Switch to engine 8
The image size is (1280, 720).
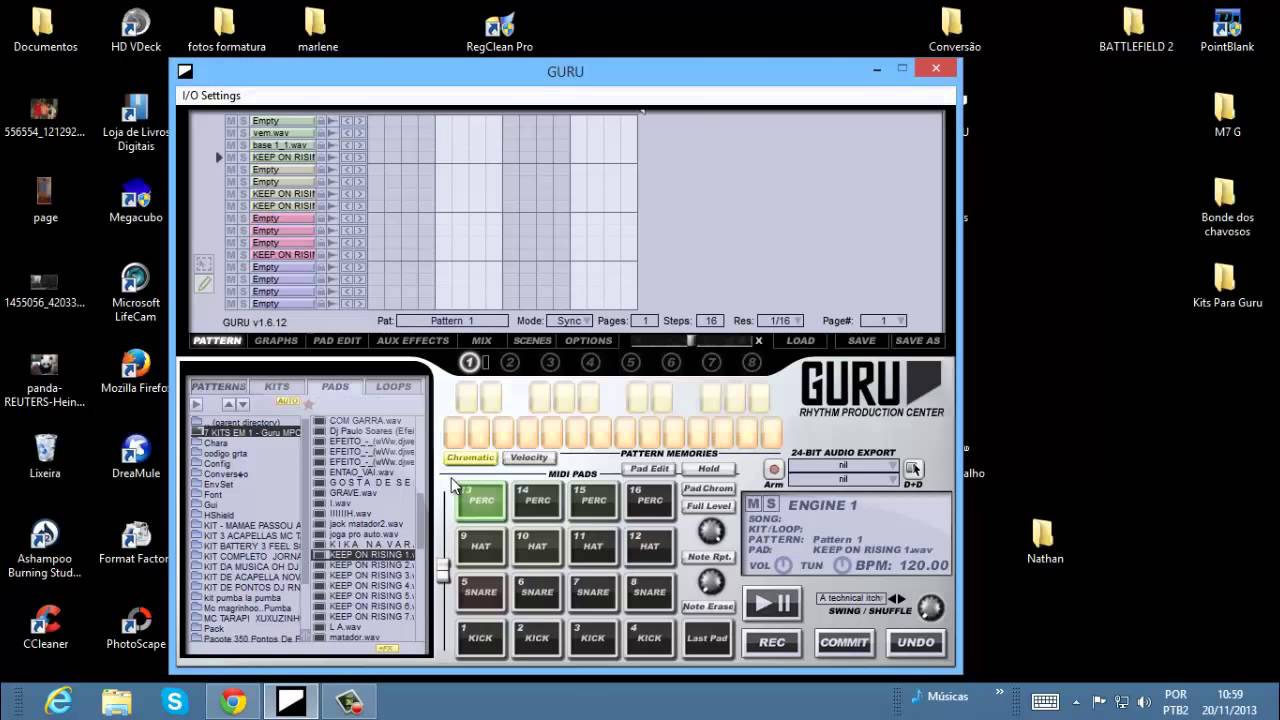click(x=752, y=362)
